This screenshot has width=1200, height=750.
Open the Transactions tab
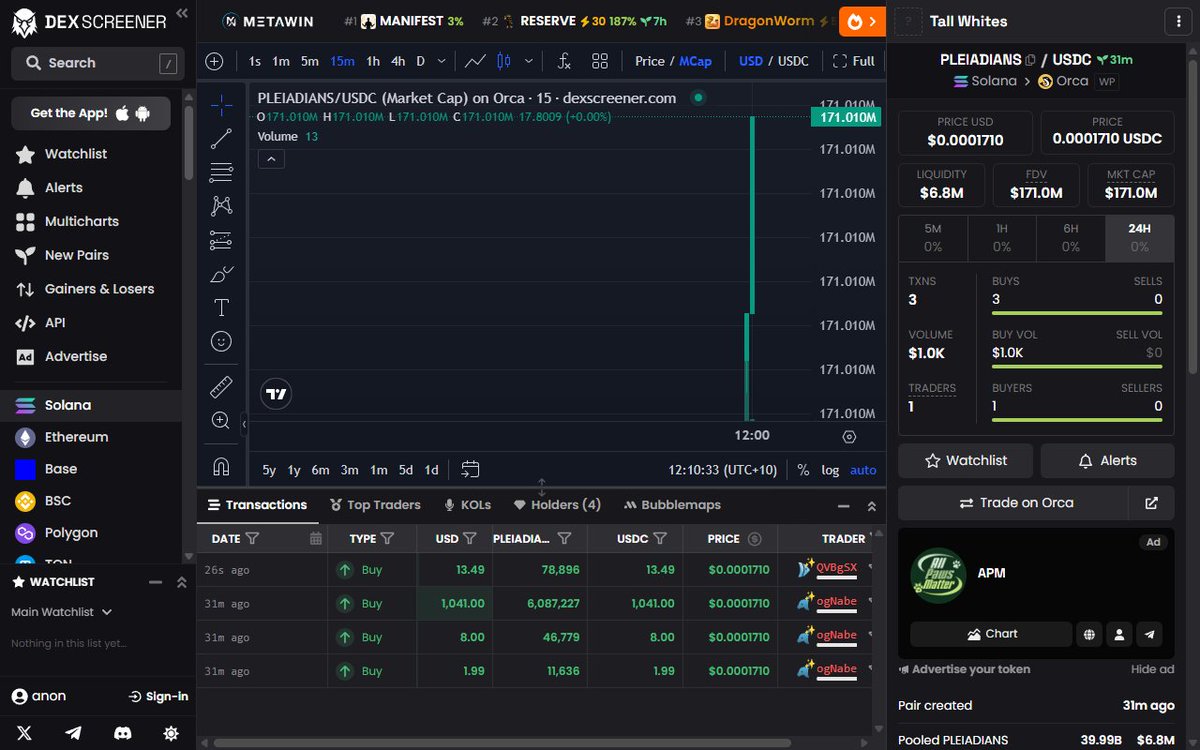coord(257,505)
